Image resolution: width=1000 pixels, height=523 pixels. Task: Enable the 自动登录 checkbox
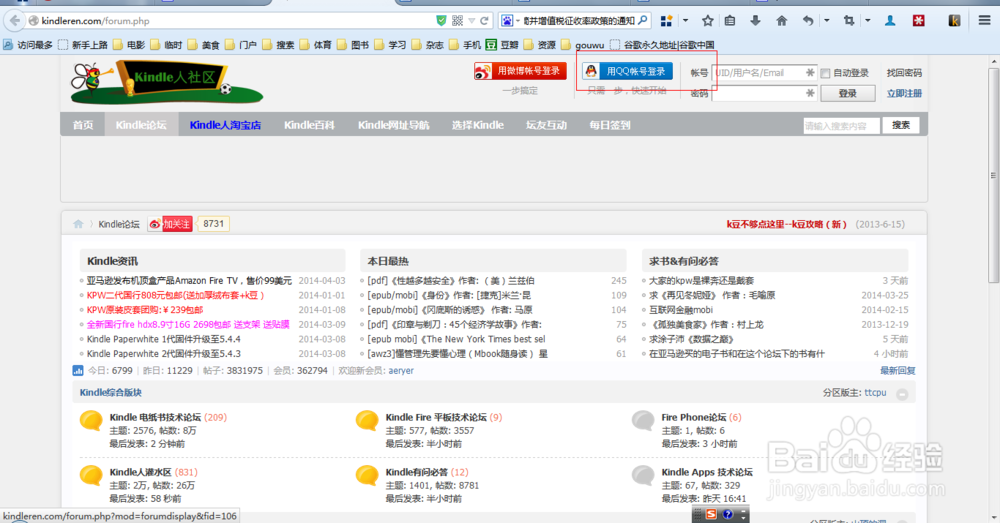(x=825, y=73)
